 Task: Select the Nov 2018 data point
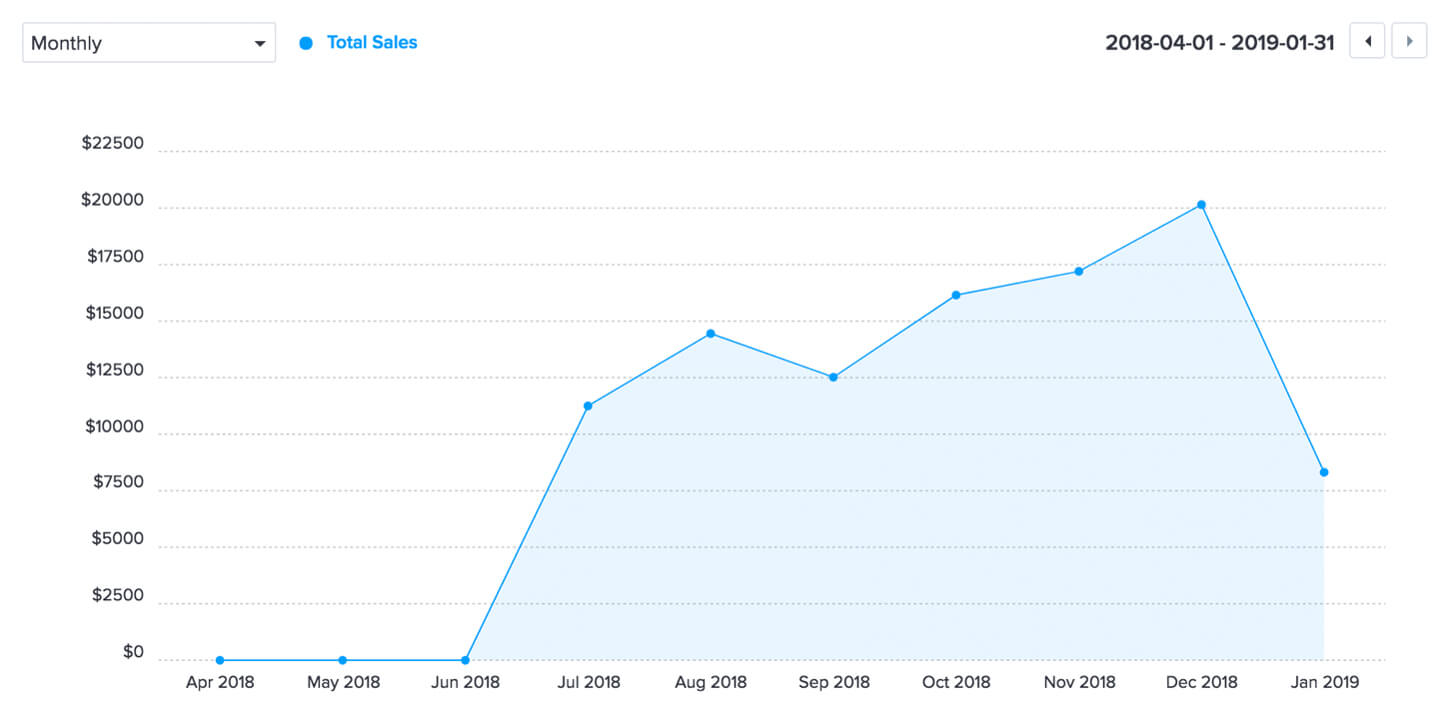pos(1078,271)
